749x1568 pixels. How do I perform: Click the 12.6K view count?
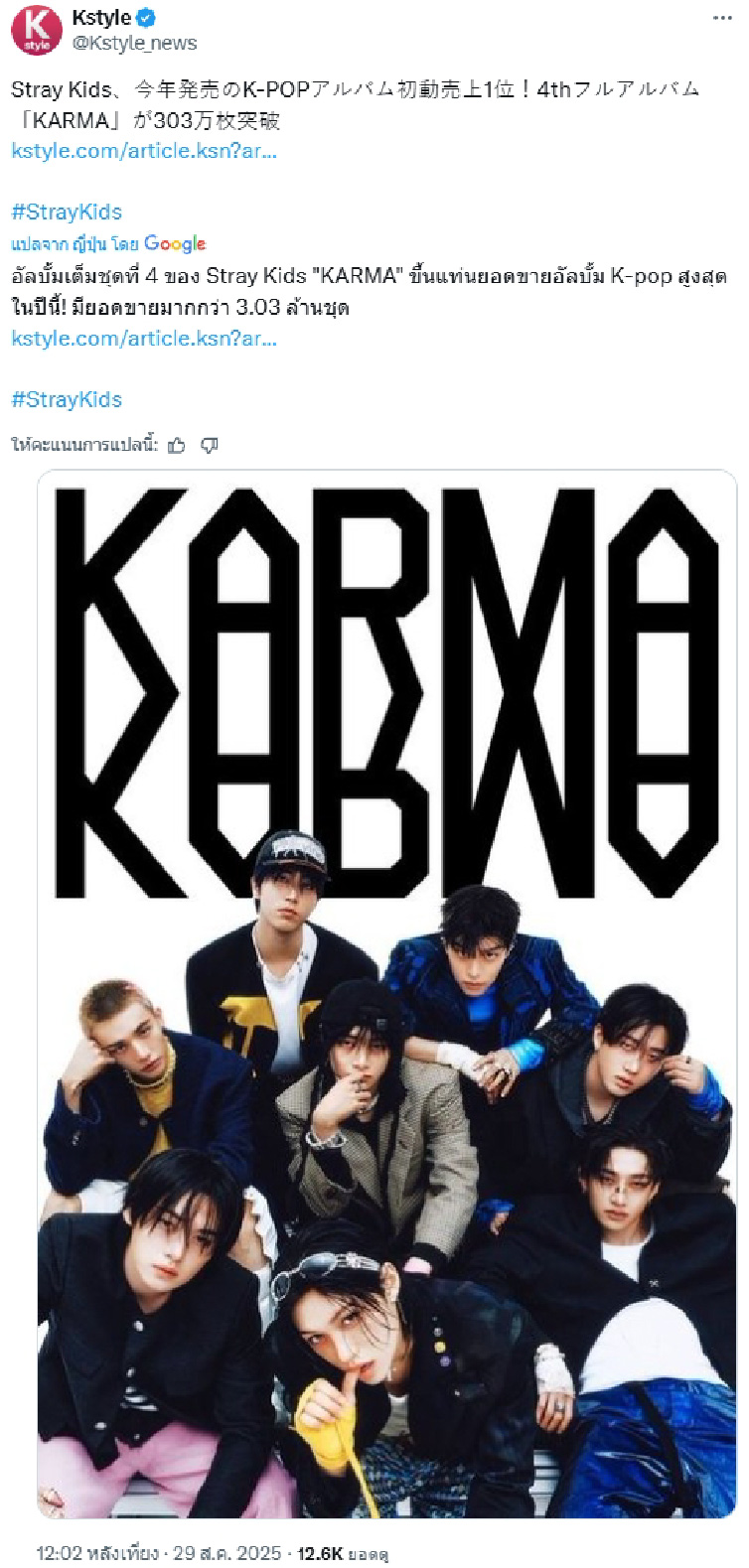coord(343,1552)
